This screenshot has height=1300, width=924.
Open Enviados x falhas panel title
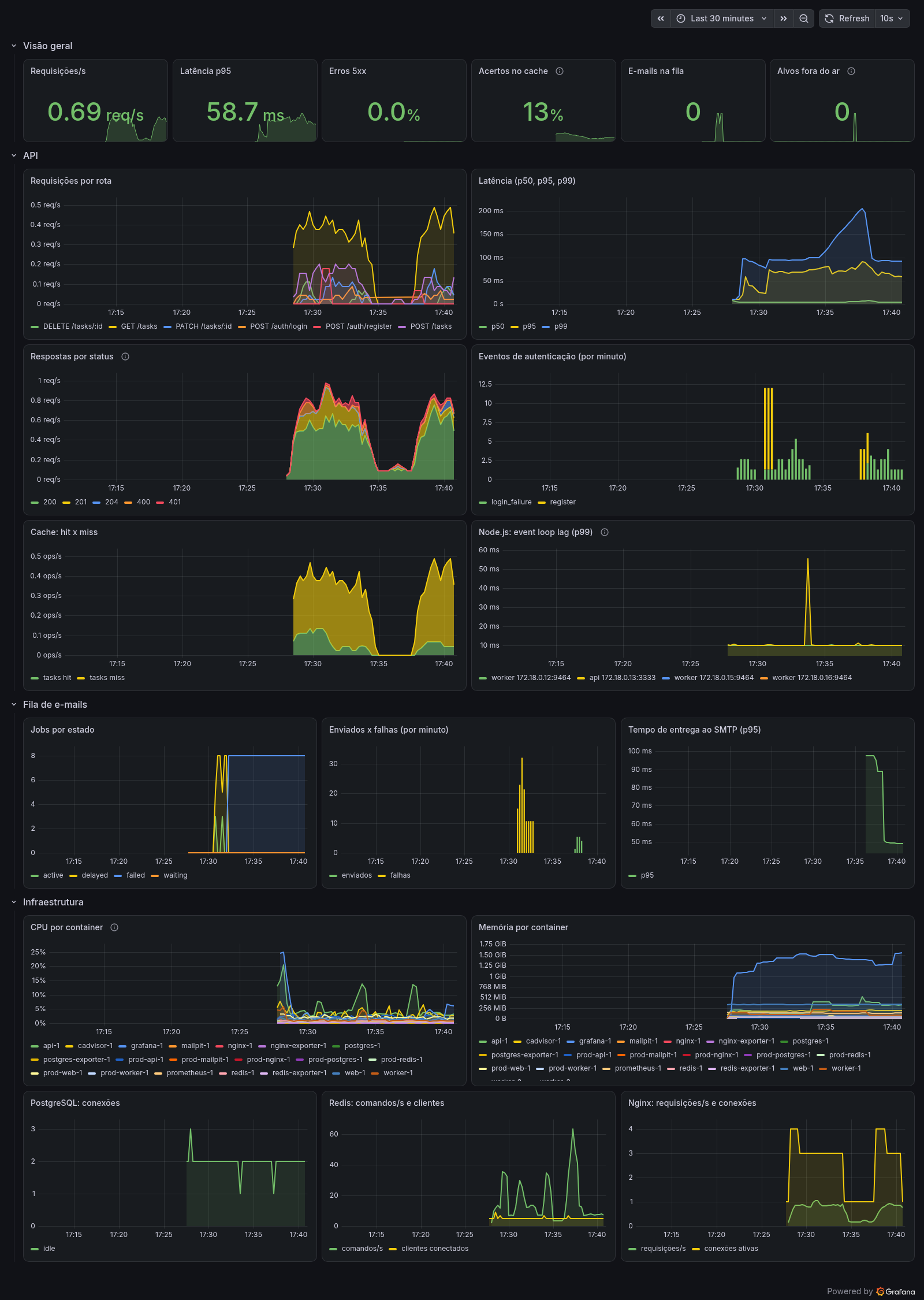[389, 730]
